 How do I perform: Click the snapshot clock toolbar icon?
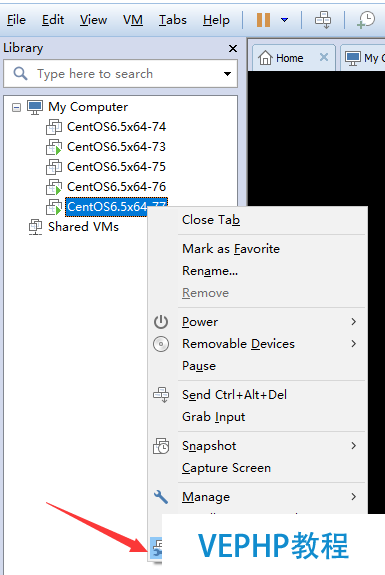click(366, 20)
